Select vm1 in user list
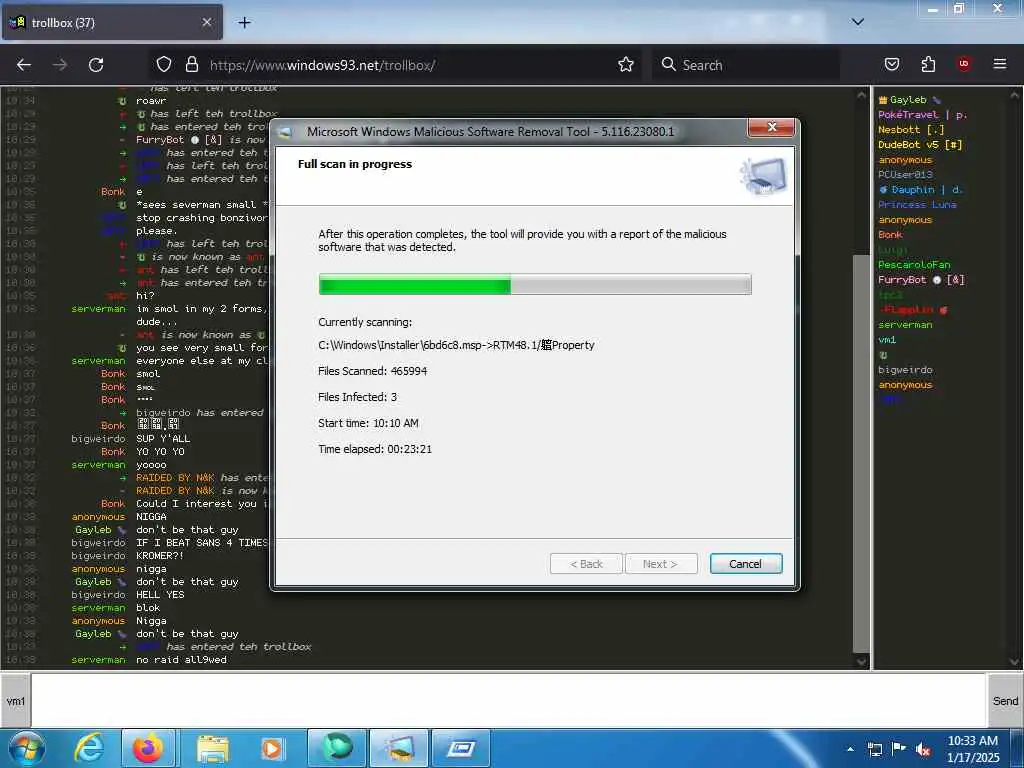 [x=887, y=340]
